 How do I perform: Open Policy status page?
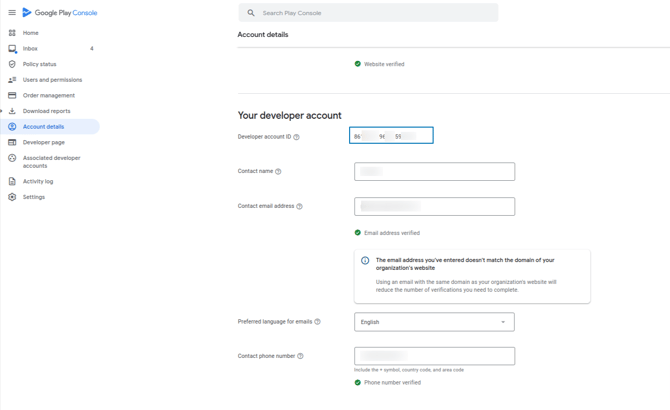tap(39, 64)
